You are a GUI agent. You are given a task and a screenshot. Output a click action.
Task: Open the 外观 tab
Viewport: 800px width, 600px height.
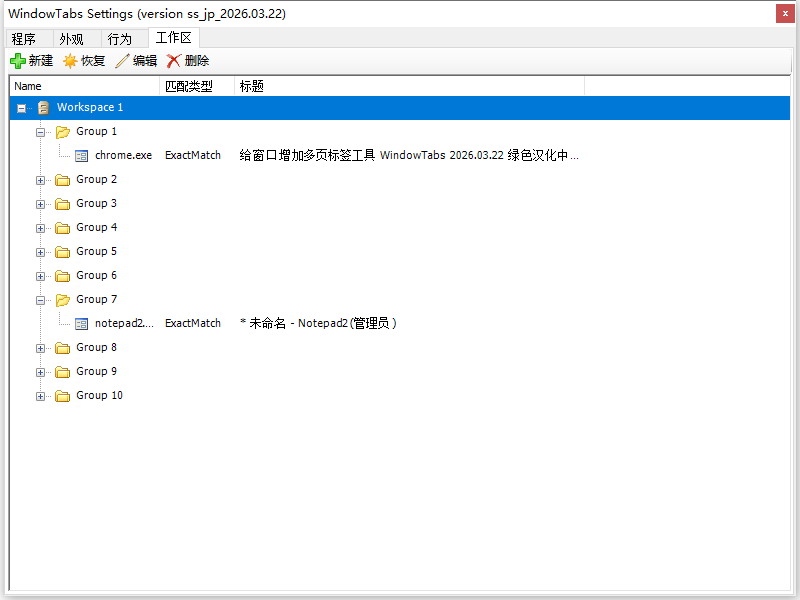point(72,38)
